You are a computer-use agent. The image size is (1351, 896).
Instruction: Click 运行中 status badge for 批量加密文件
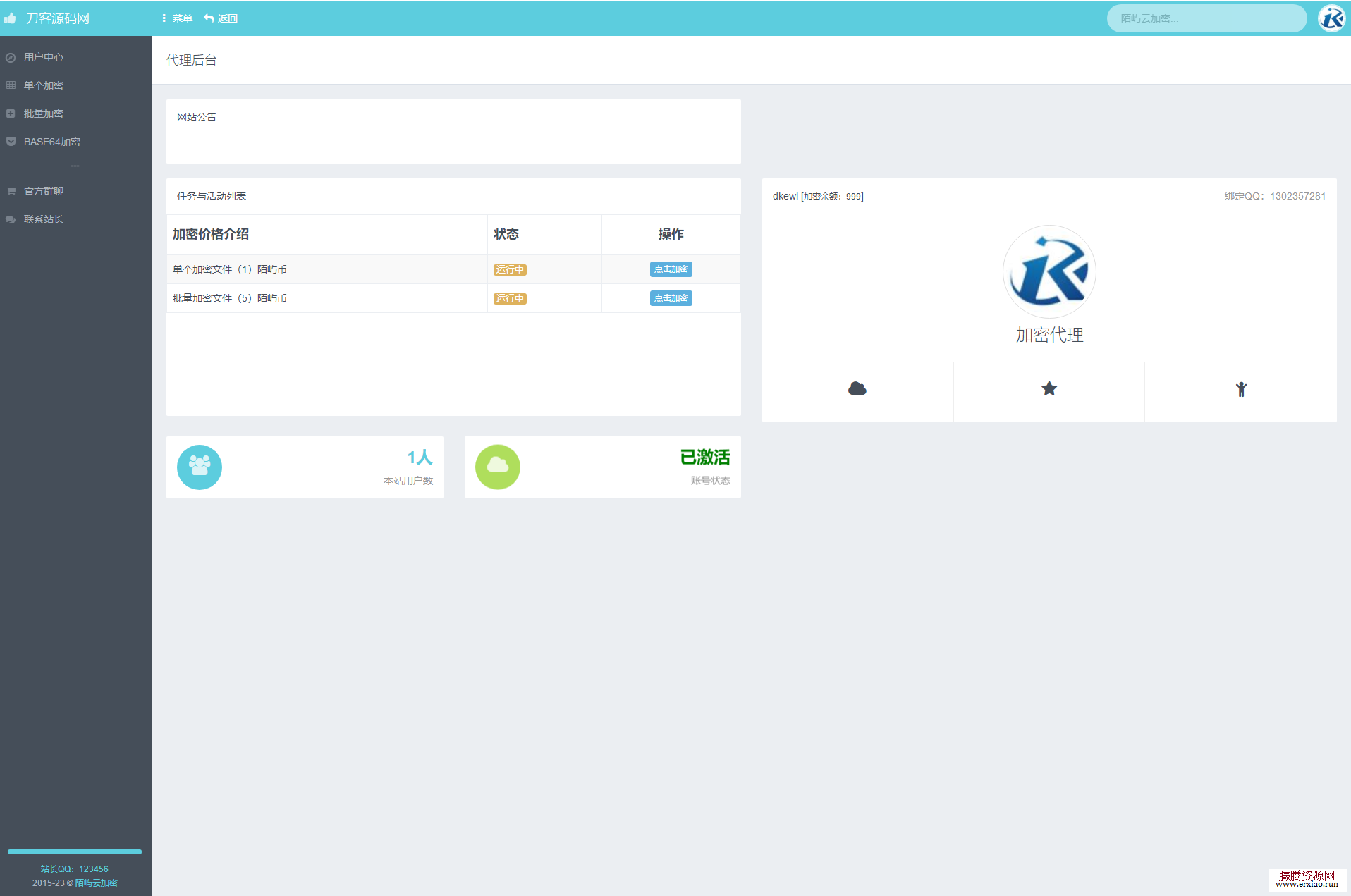tap(510, 299)
